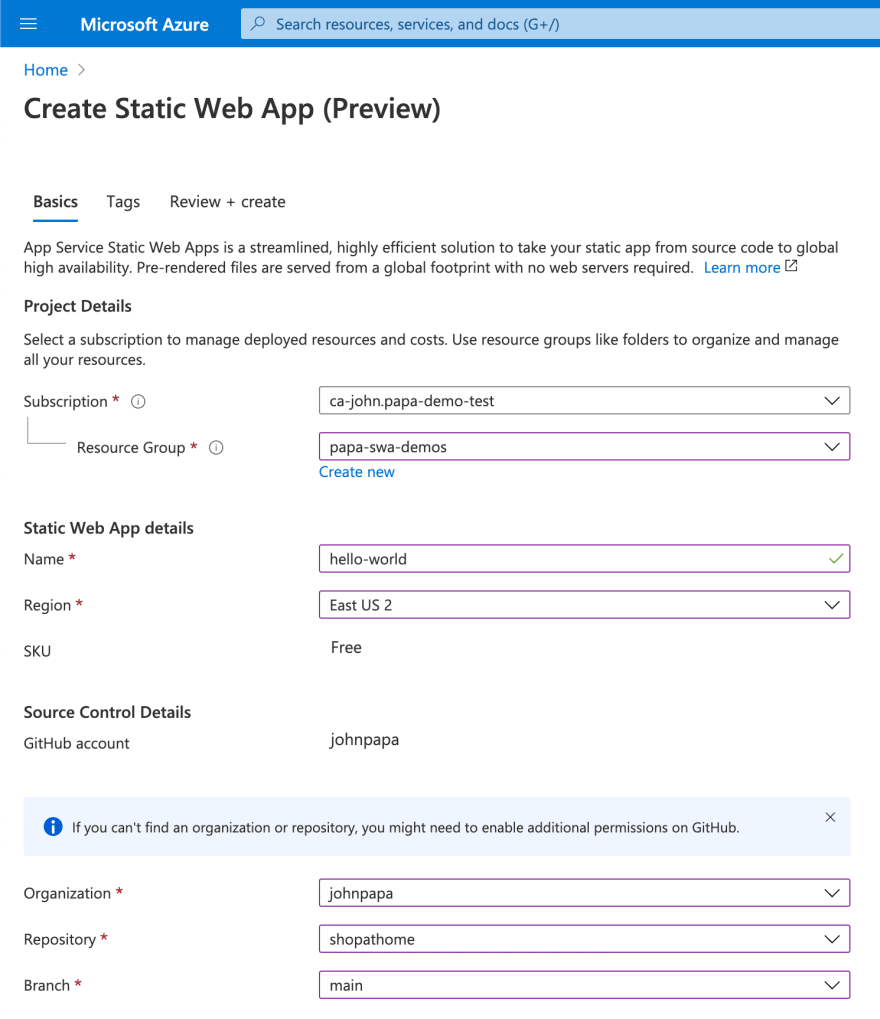Image resolution: width=880 pixels, height=1019 pixels.
Task: Click the Project Details heading
Action: point(77,306)
